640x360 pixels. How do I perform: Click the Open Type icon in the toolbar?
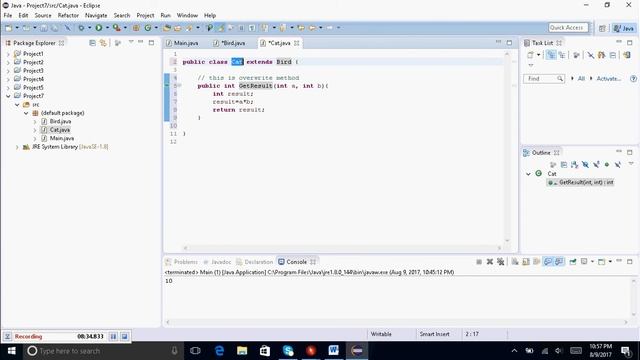click(167, 28)
